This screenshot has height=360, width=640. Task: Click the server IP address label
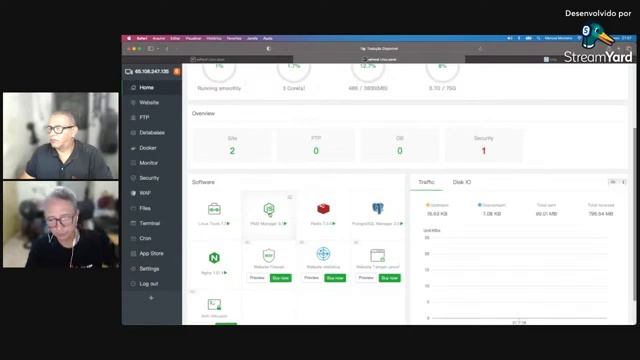tap(151, 71)
